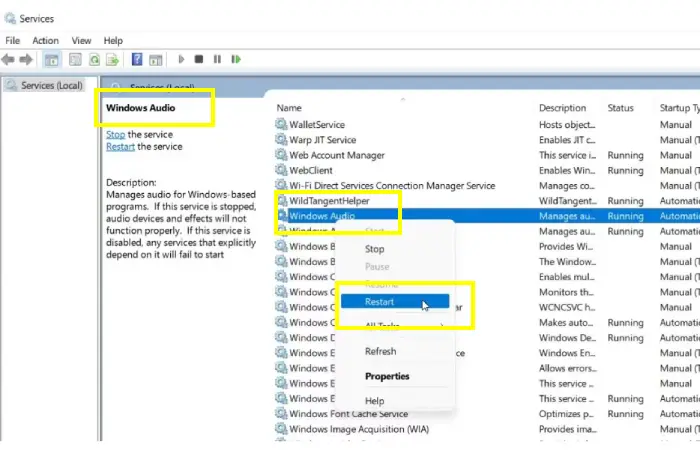This screenshot has height=450, width=700.
Task: Click the 'Optimizes p...' description cell
Action: click(x=566, y=414)
